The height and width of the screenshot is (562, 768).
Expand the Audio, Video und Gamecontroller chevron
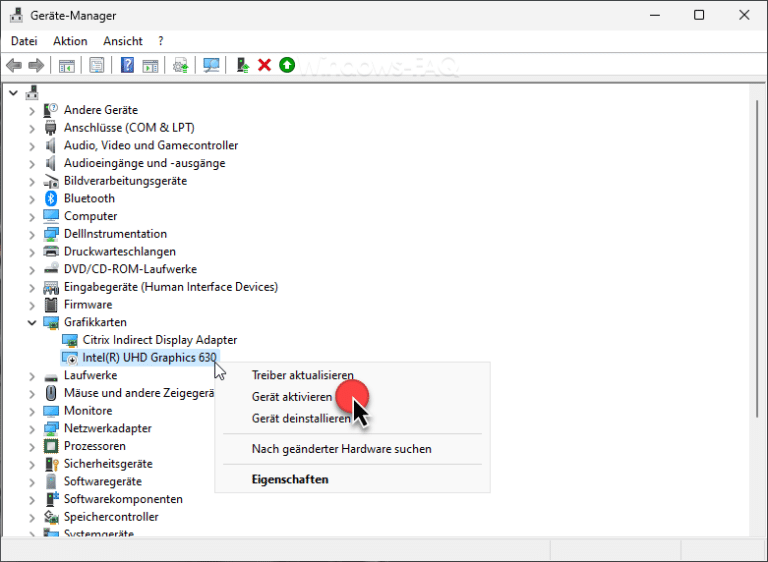[32, 146]
